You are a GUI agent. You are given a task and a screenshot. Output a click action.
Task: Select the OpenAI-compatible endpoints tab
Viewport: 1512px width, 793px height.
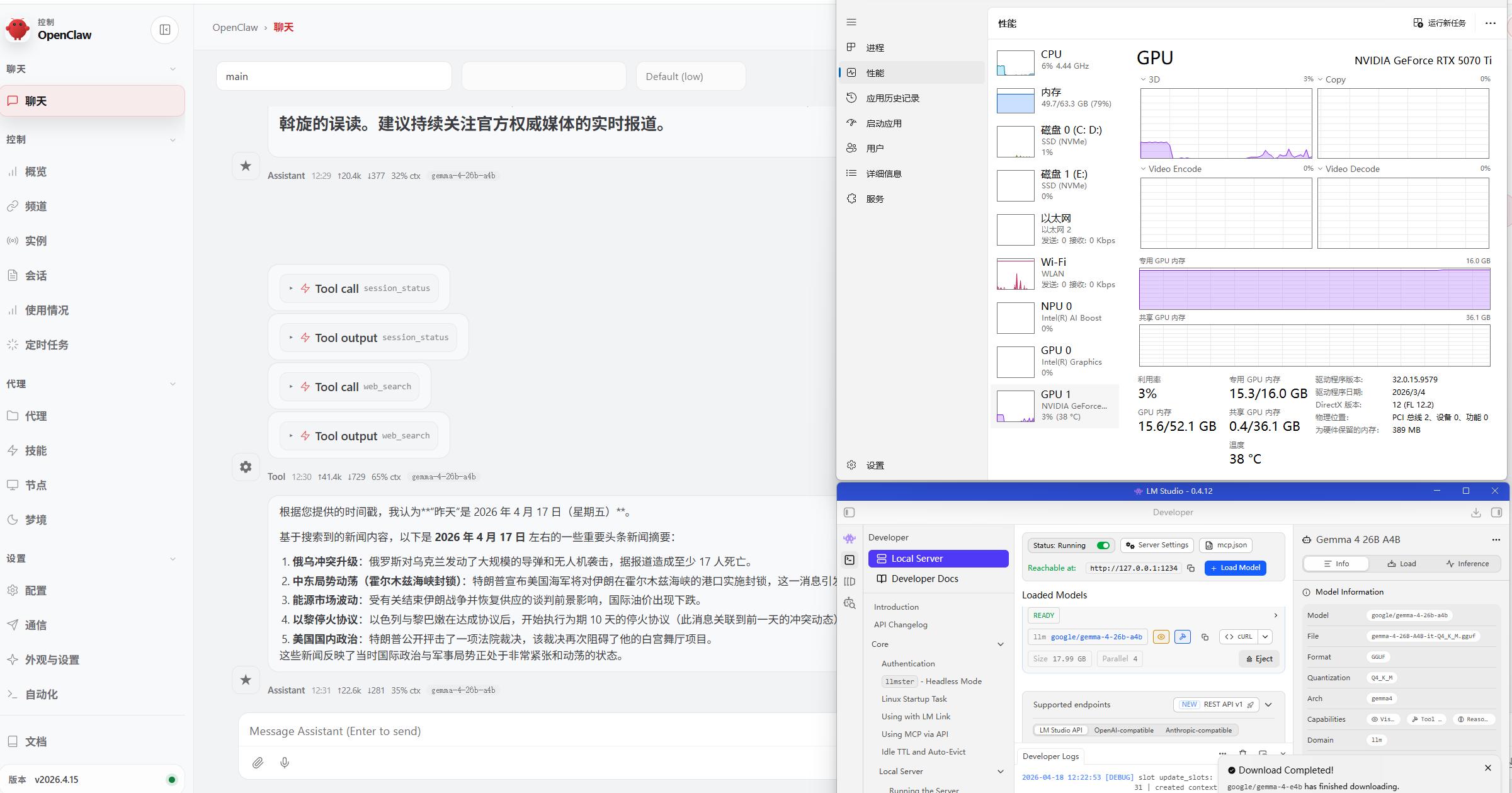click(x=1123, y=730)
